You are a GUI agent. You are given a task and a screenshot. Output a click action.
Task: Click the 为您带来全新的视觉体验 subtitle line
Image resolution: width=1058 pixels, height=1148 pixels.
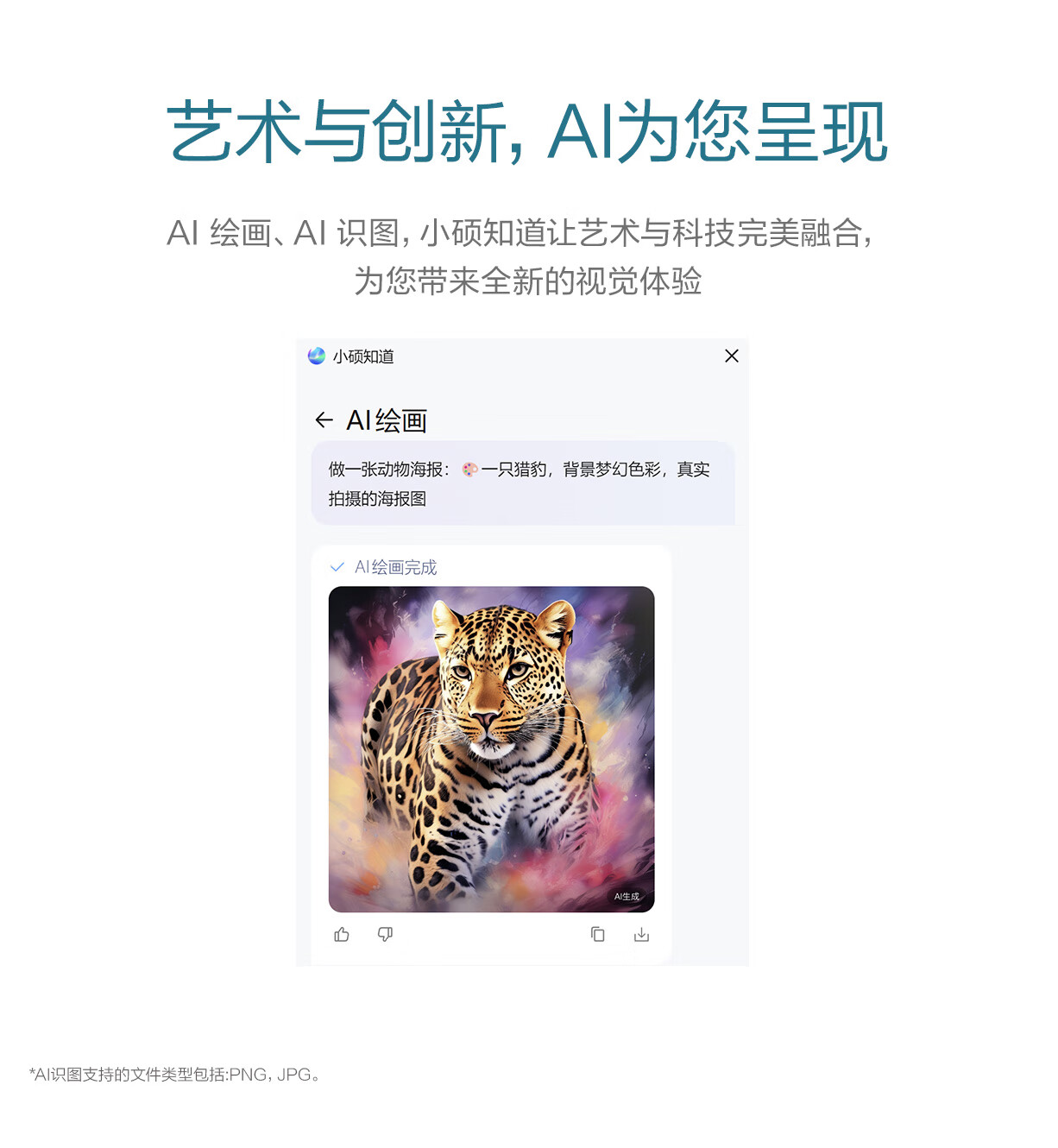[528, 281]
